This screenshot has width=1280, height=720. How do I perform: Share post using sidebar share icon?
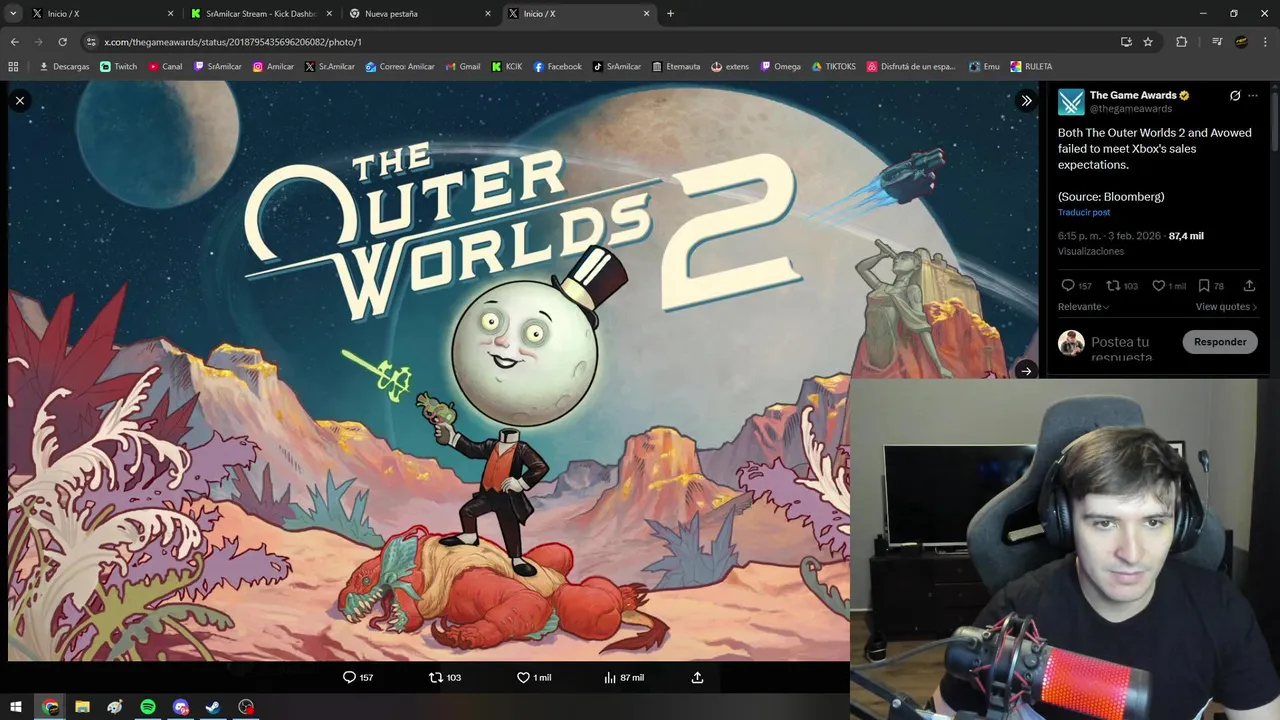point(1249,286)
